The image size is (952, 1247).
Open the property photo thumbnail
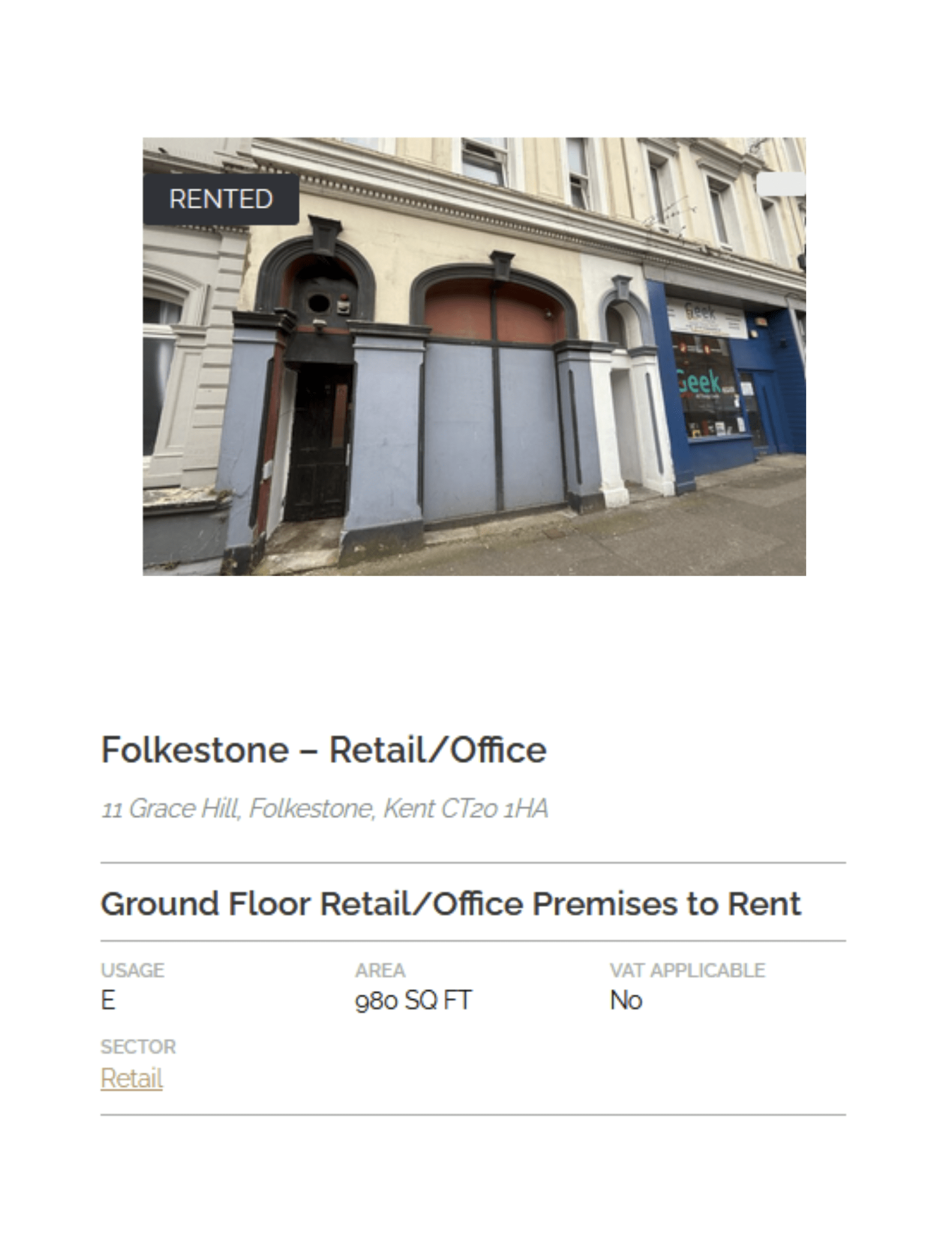pyautogui.click(x=474, y=356)
